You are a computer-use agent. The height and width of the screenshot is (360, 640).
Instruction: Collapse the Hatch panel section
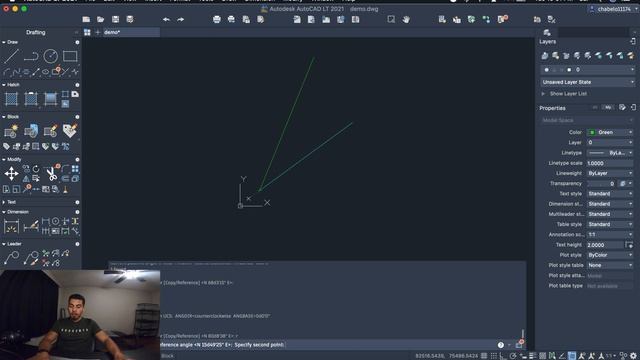4,84
